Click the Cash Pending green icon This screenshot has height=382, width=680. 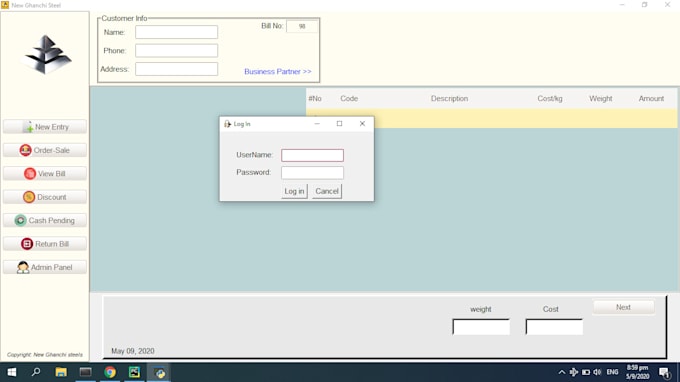20,221
